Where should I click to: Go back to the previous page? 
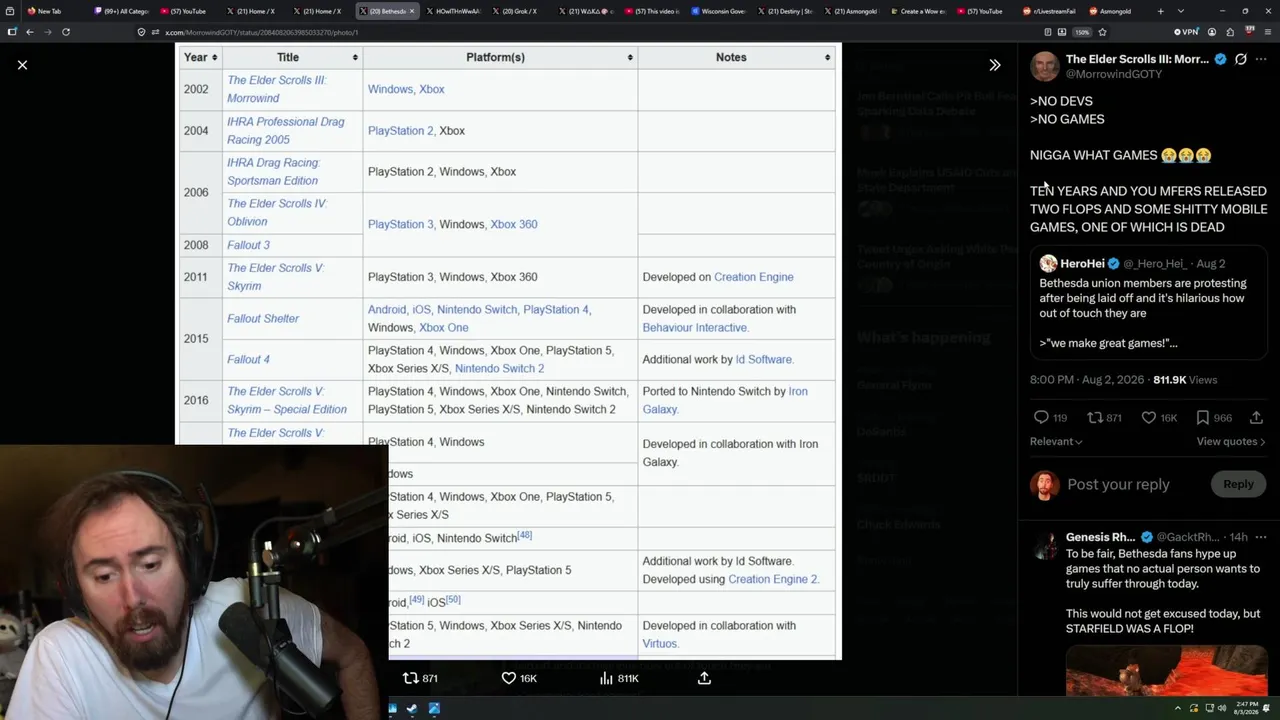pos(30,32)
